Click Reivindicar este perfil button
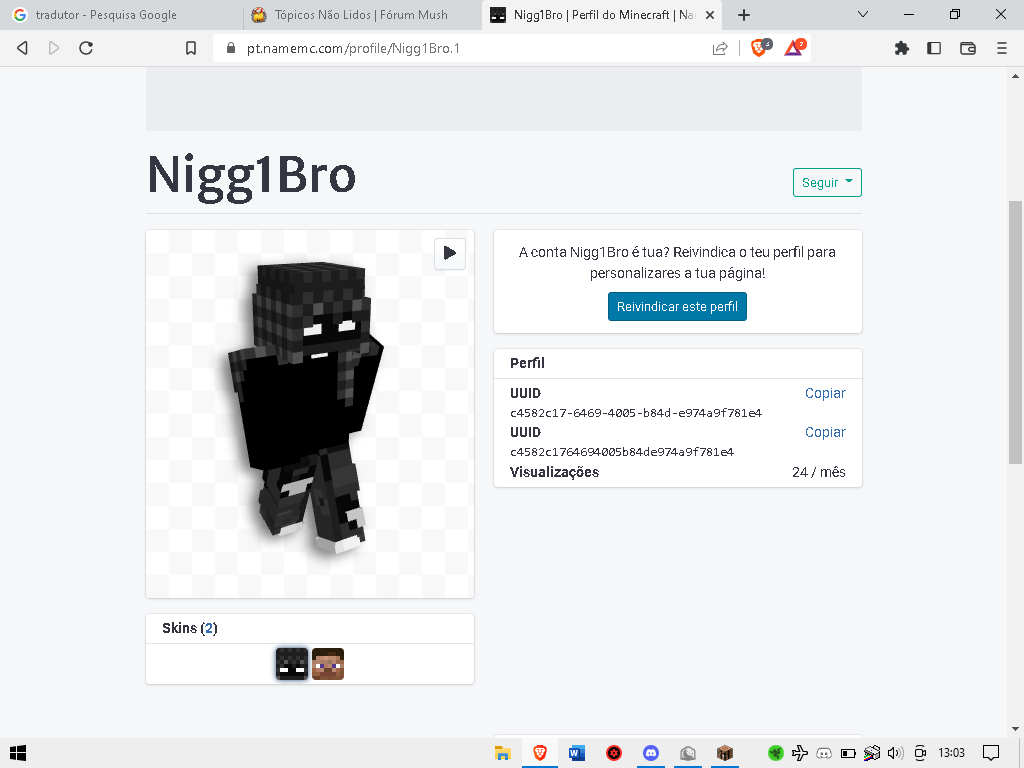Screen dimensions: 1024x768 click(x=677, y=306)
